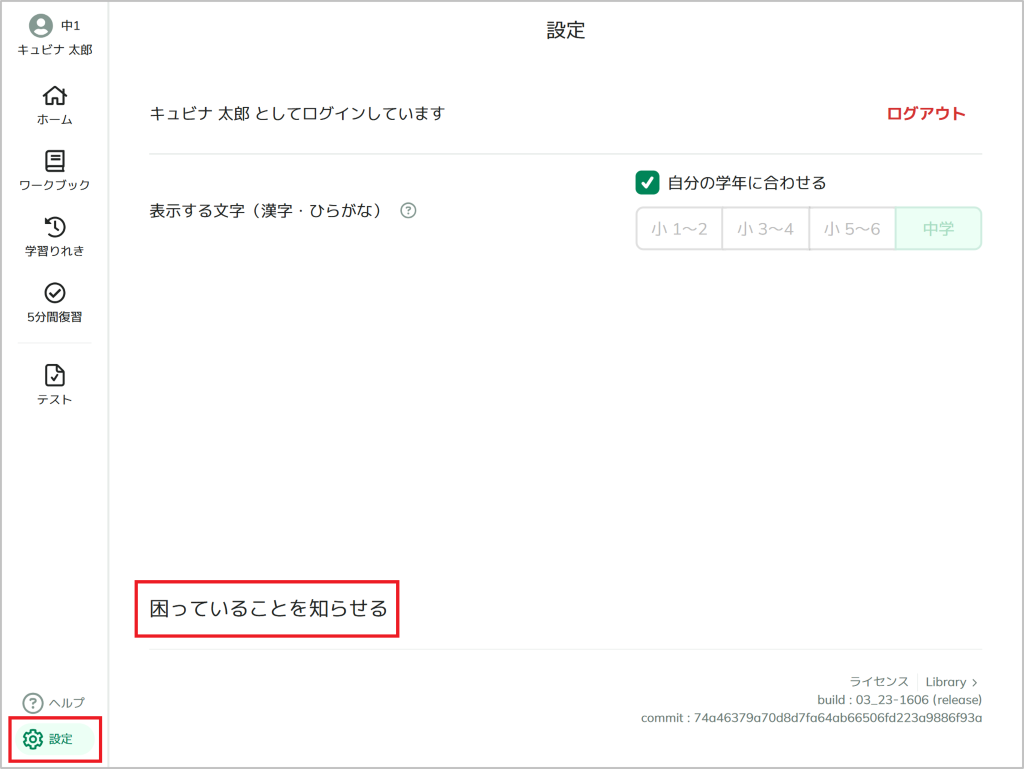
Task: Go to Home via house icon
Action: 55,96
